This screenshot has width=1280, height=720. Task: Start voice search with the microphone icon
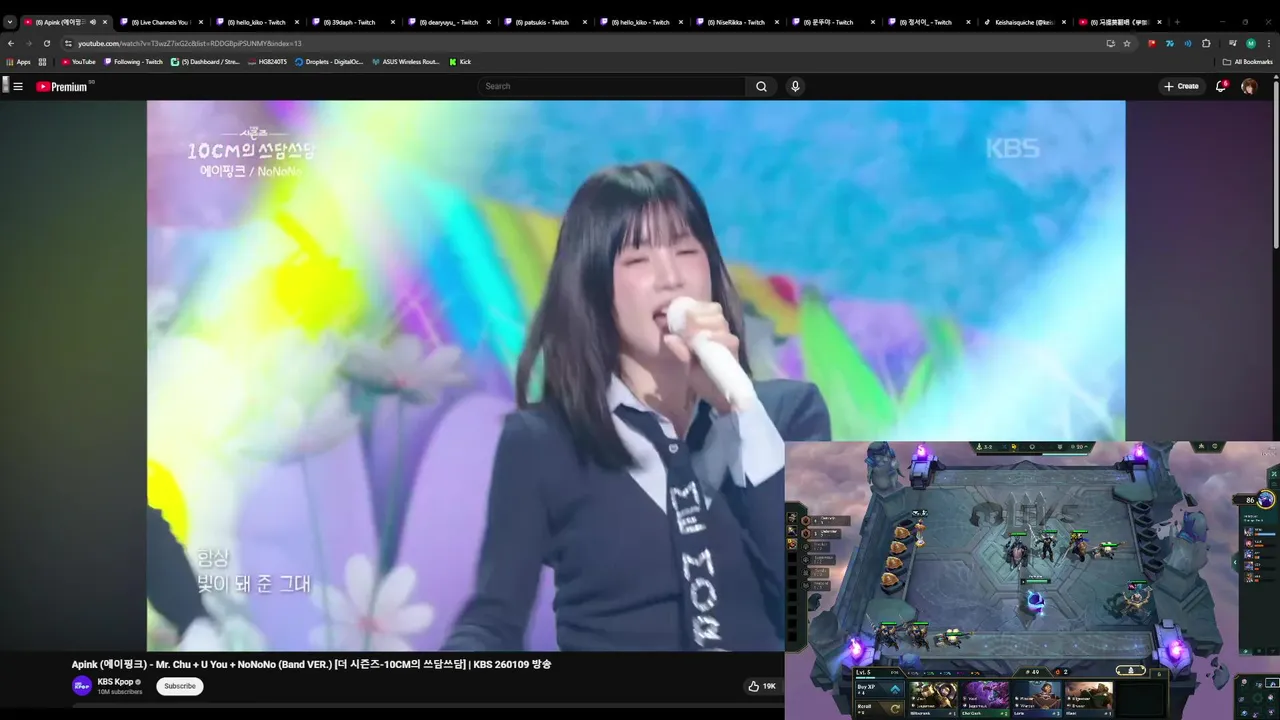point(795,86)
